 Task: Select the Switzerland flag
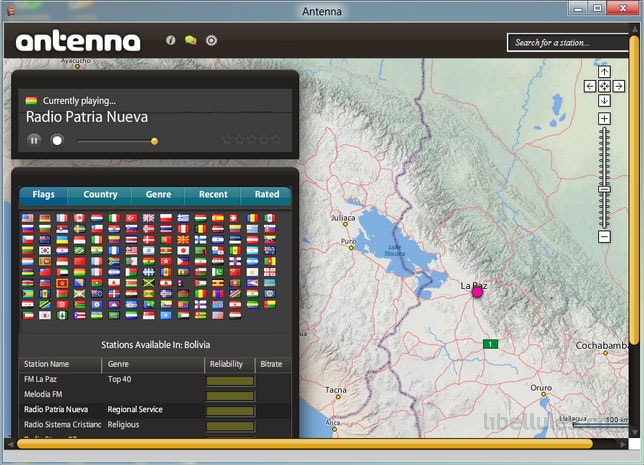[234, 218]
